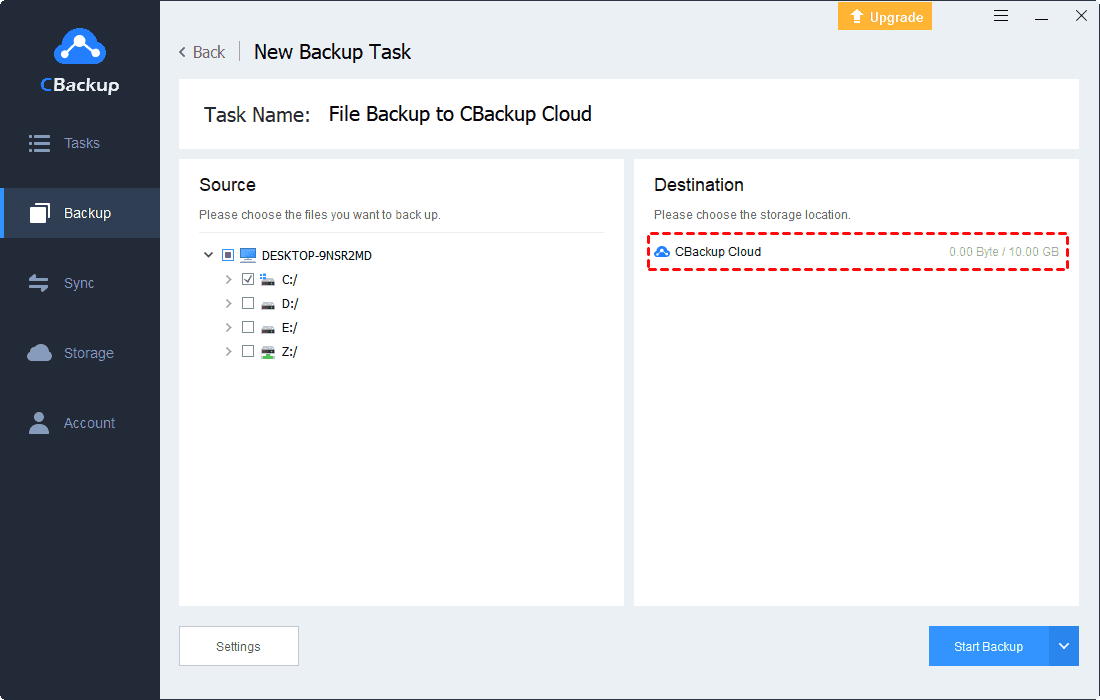The height and width of the screenshot is (700, 1100).
Task: Click the Storage cloud icon in sidebar
Action: (39, 353)
